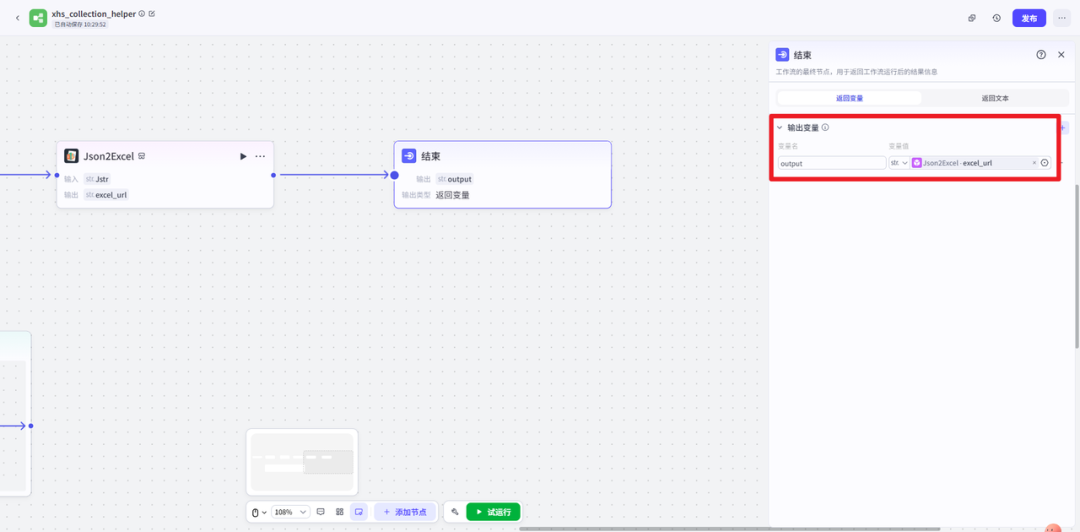1080x532 pixels.
Task: Open the Json2Excel node more options menu
Action: pos(260,156)
